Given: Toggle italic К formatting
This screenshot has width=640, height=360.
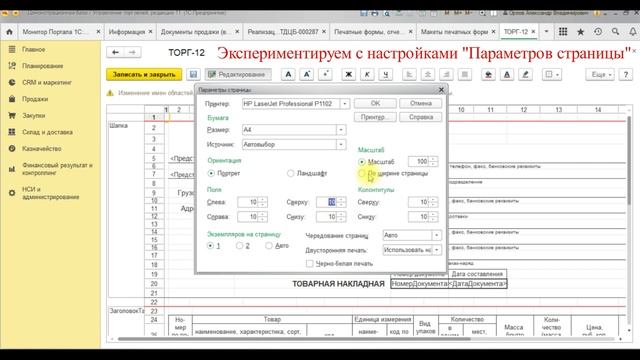Looking at the screenshot, I should pos(367,74).
